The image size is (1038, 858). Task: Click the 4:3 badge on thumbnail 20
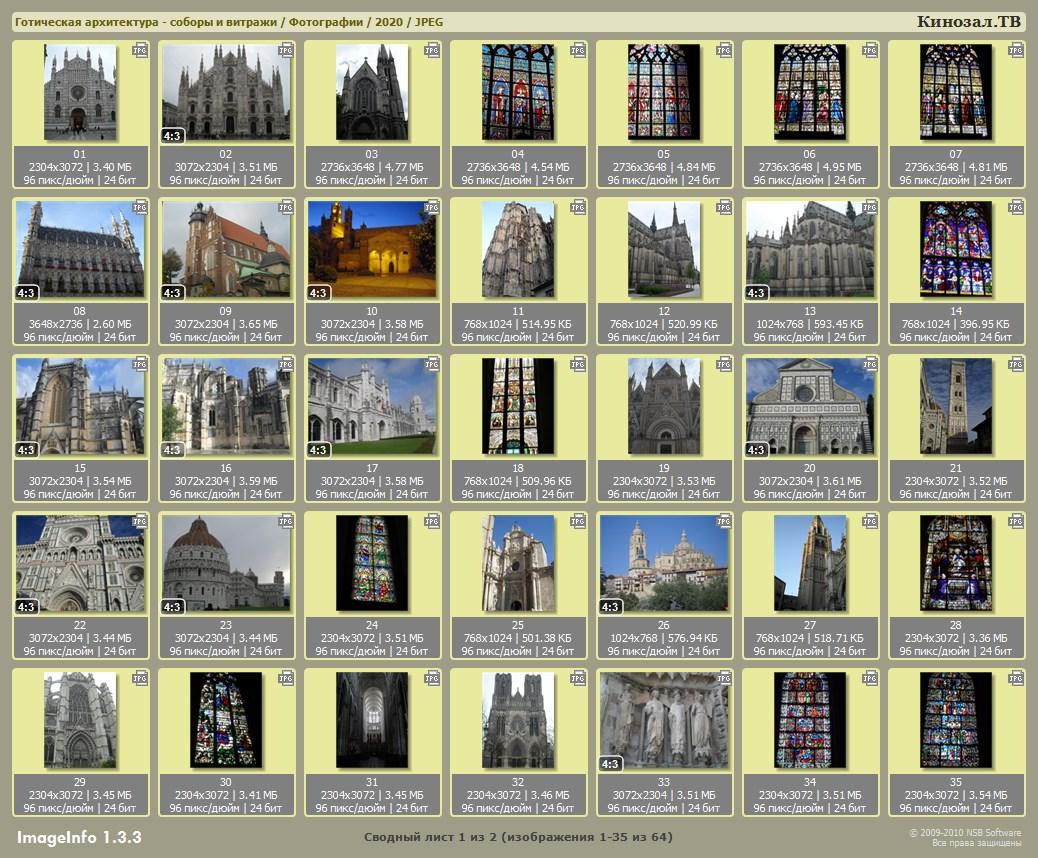tap(757, 450)
